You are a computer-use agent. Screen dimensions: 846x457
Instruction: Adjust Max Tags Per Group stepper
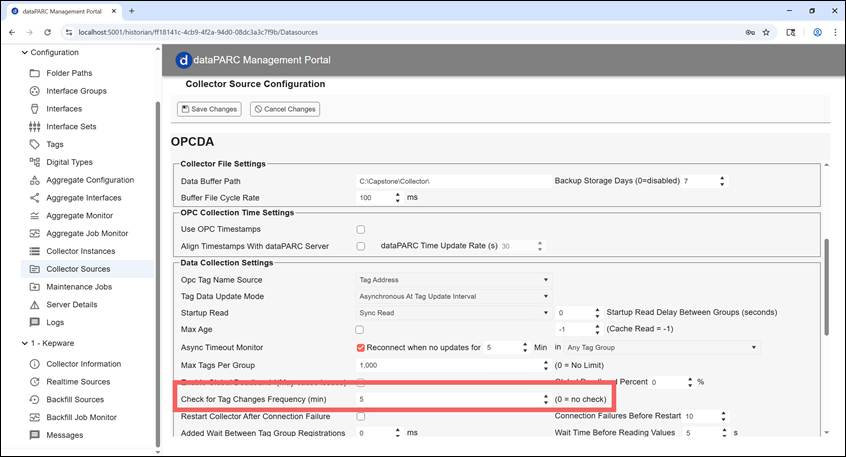545,365
